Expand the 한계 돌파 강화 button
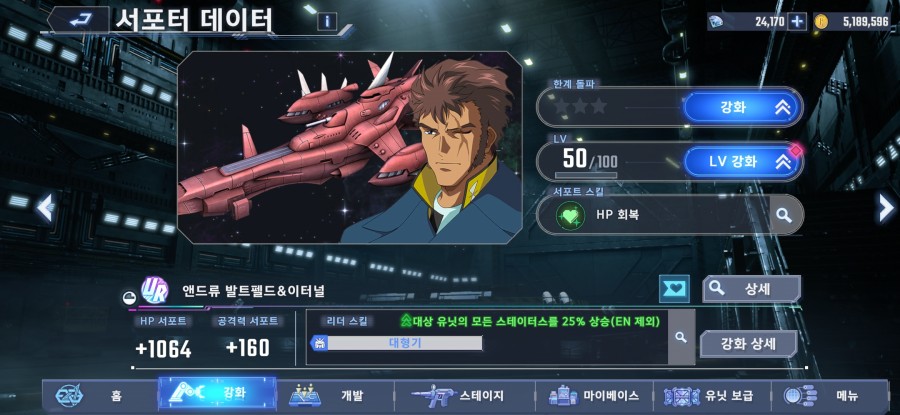900x415 pixels. point(742,107)
